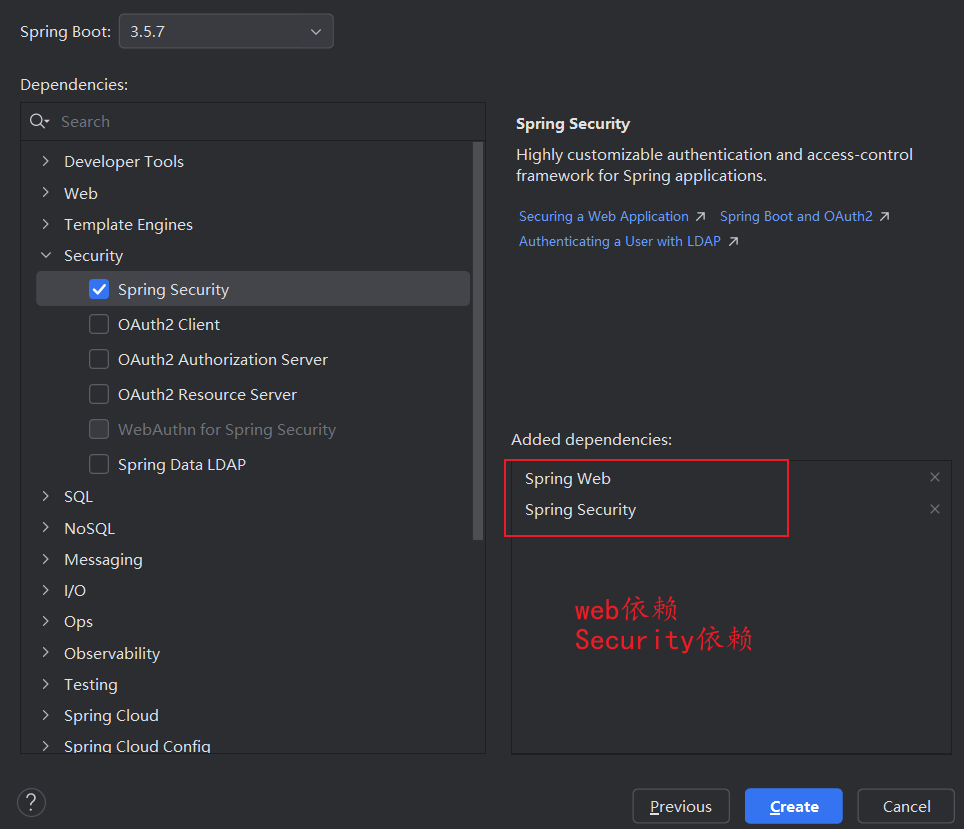
Task: Remove Spring Security from added dependencies
Action: pos(935,509)
